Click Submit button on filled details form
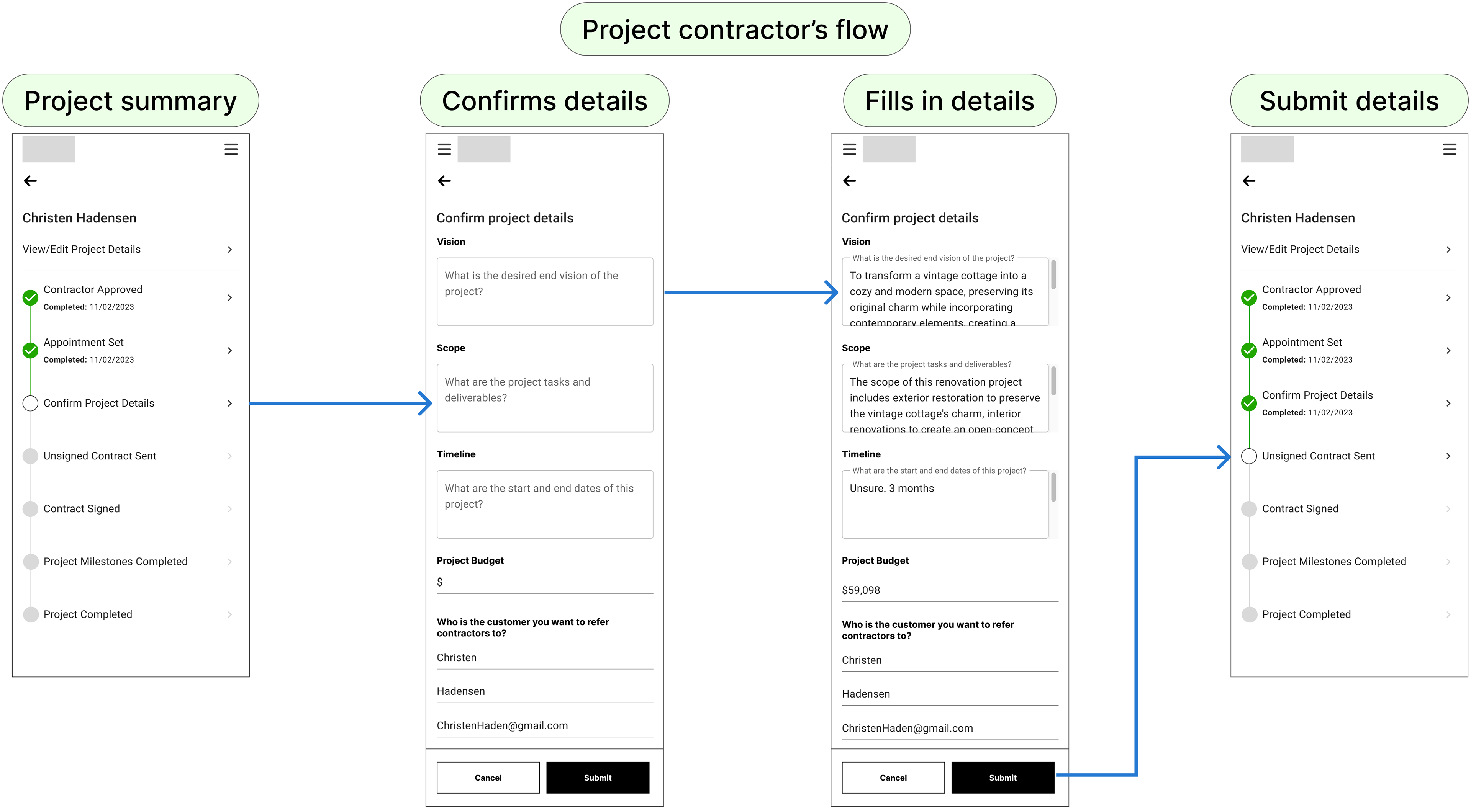Screen dimensions: 1471x812 click(x=1002, y=777)
